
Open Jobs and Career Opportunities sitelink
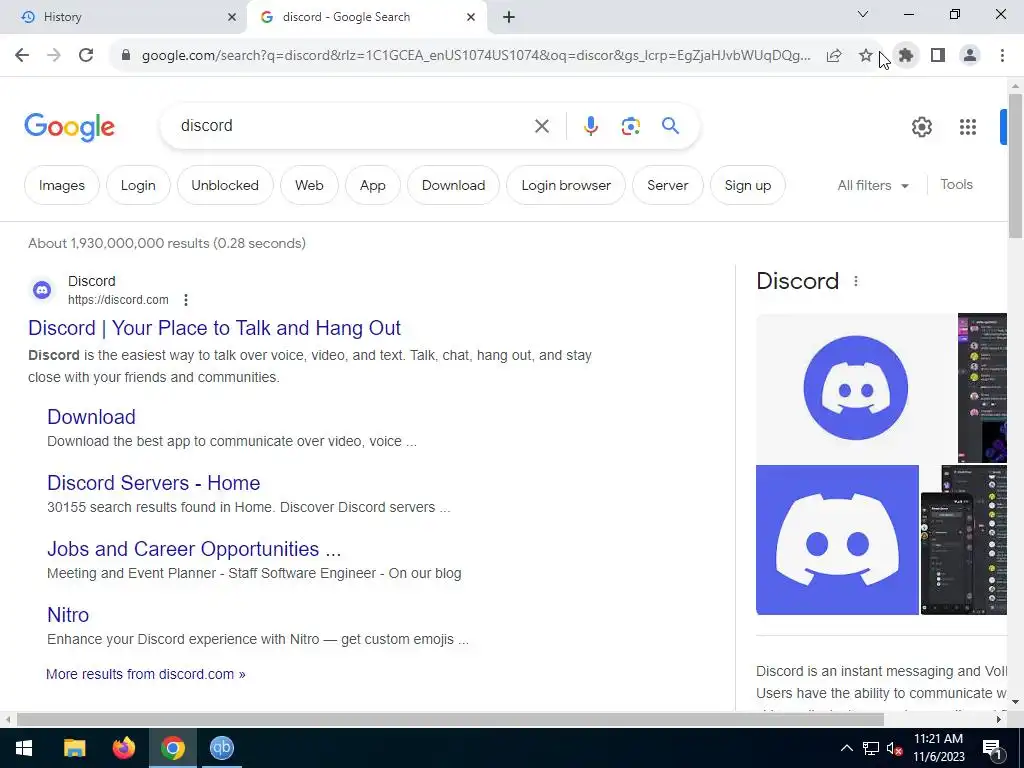point(194,549)
